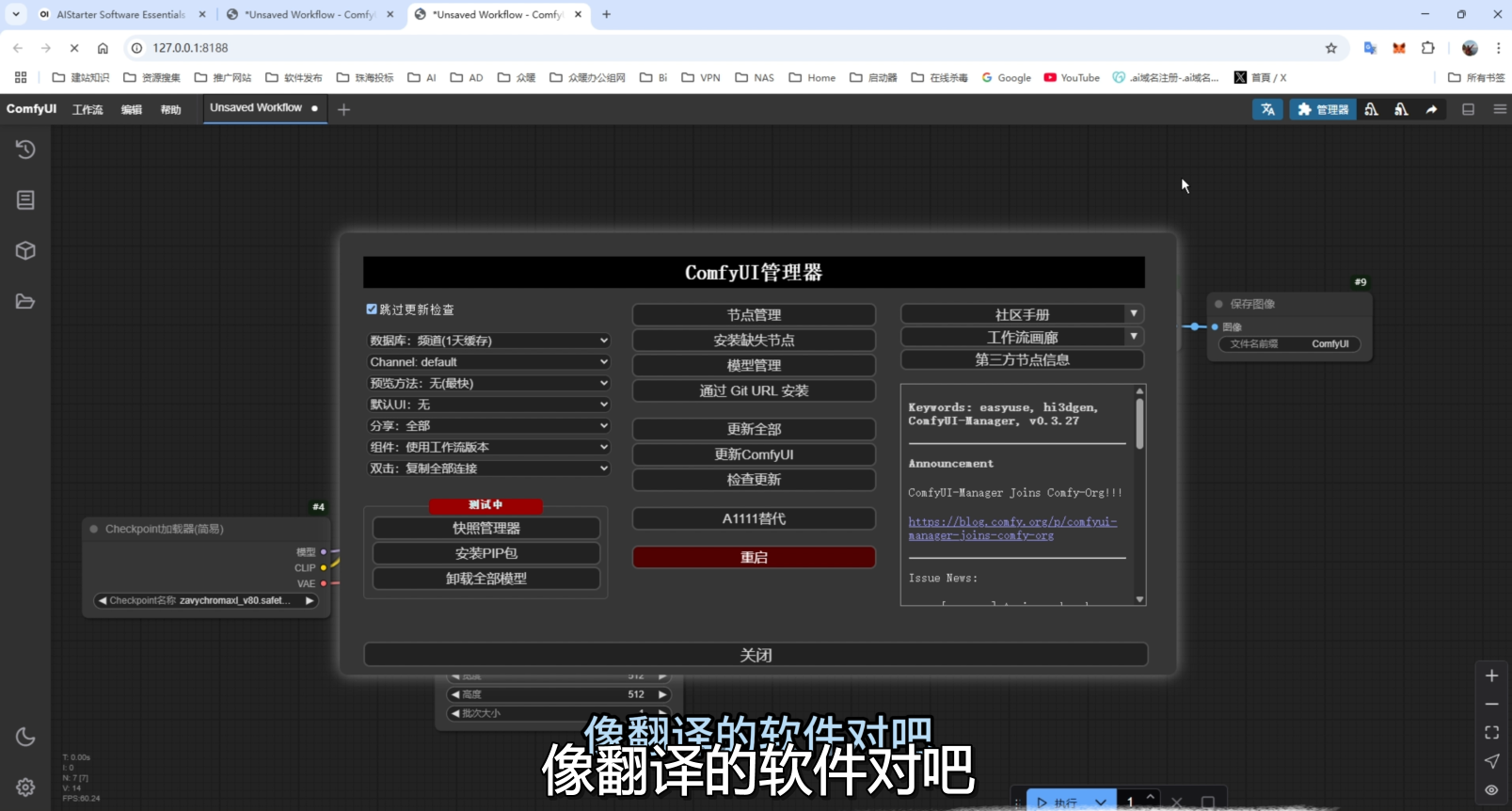Screen dimensions: 1512x811
Task: Open the browser profile avatar
Action: click(1470, 48)
